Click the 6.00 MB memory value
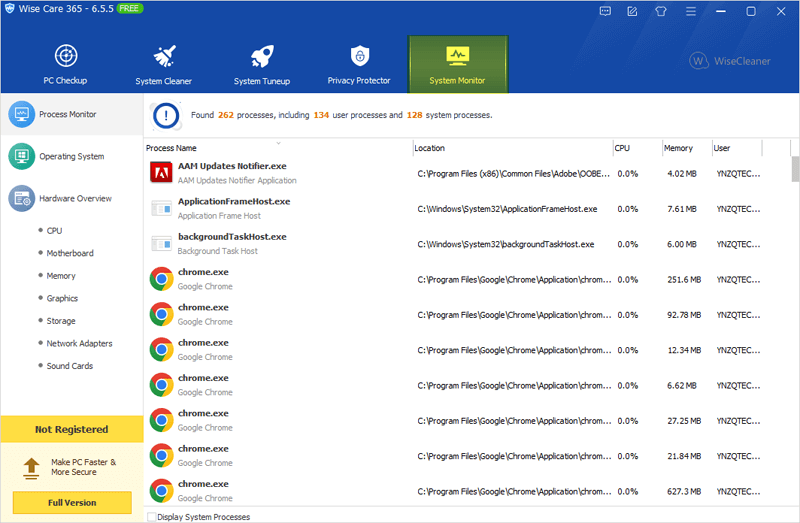The image size is (800, 523). click(682, 244)
